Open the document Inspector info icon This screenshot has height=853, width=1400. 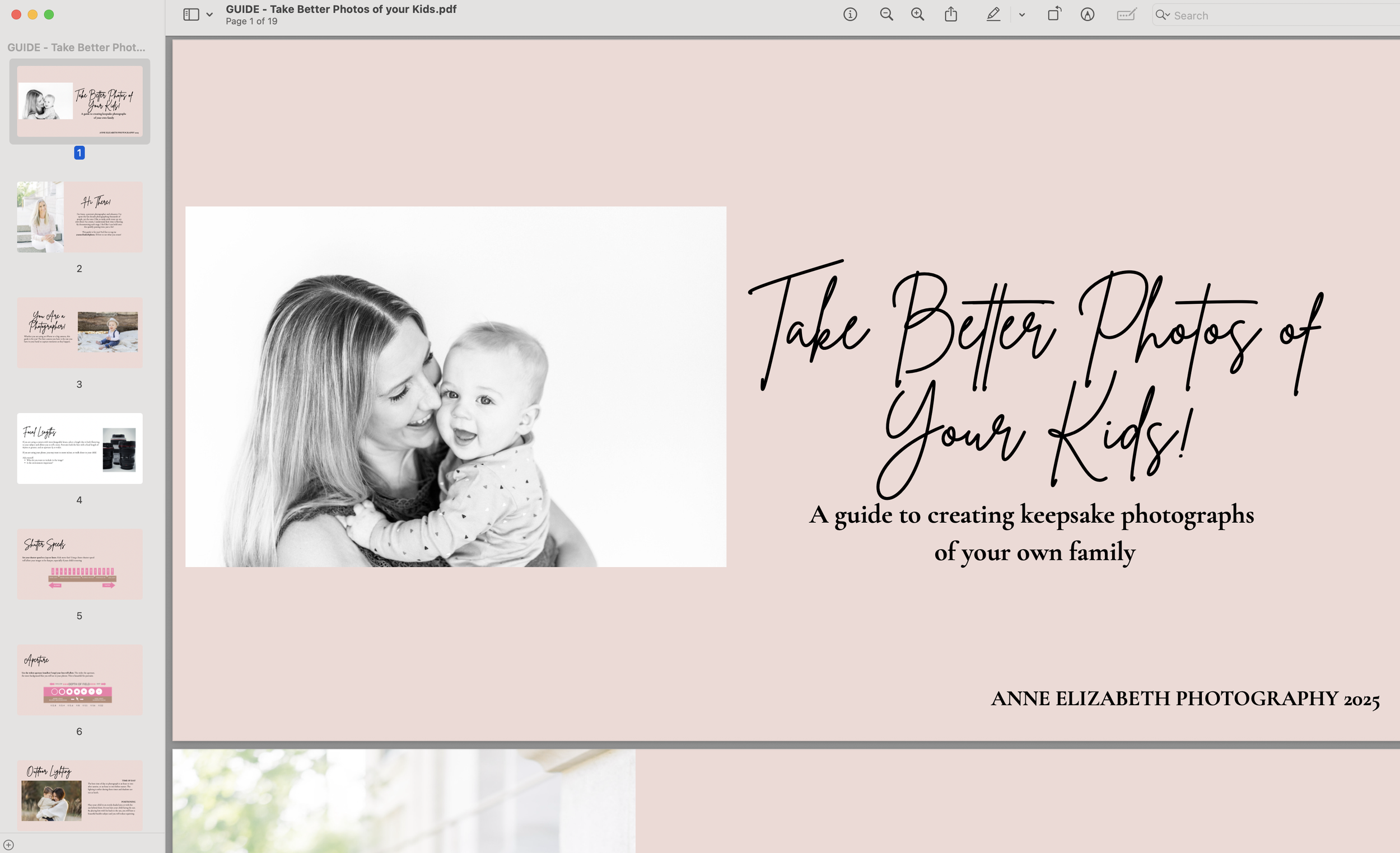pos(850,15)
